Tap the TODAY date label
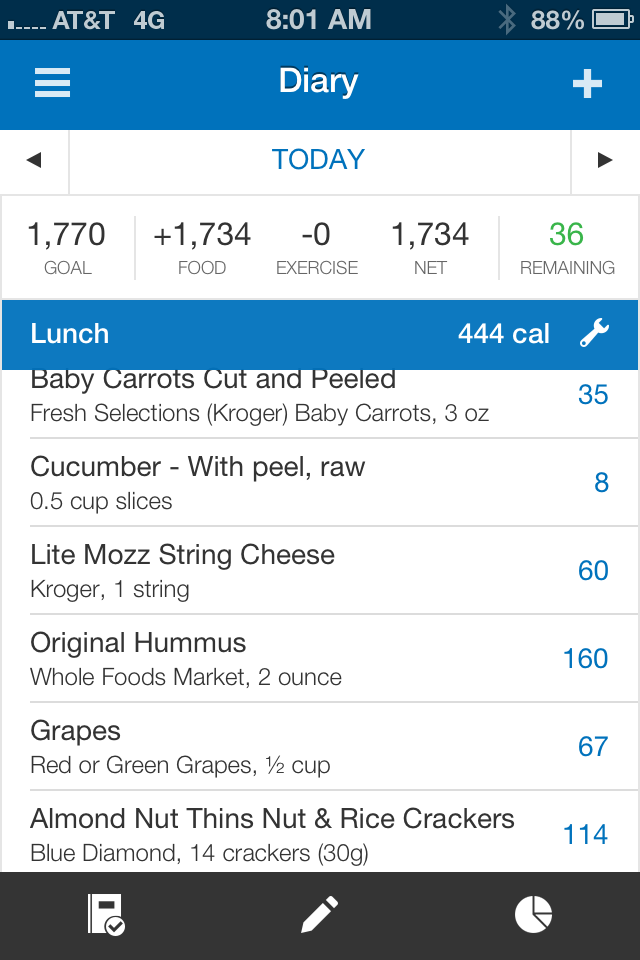The width and height of the screenshot is (640, 960). tap(318, 160)
